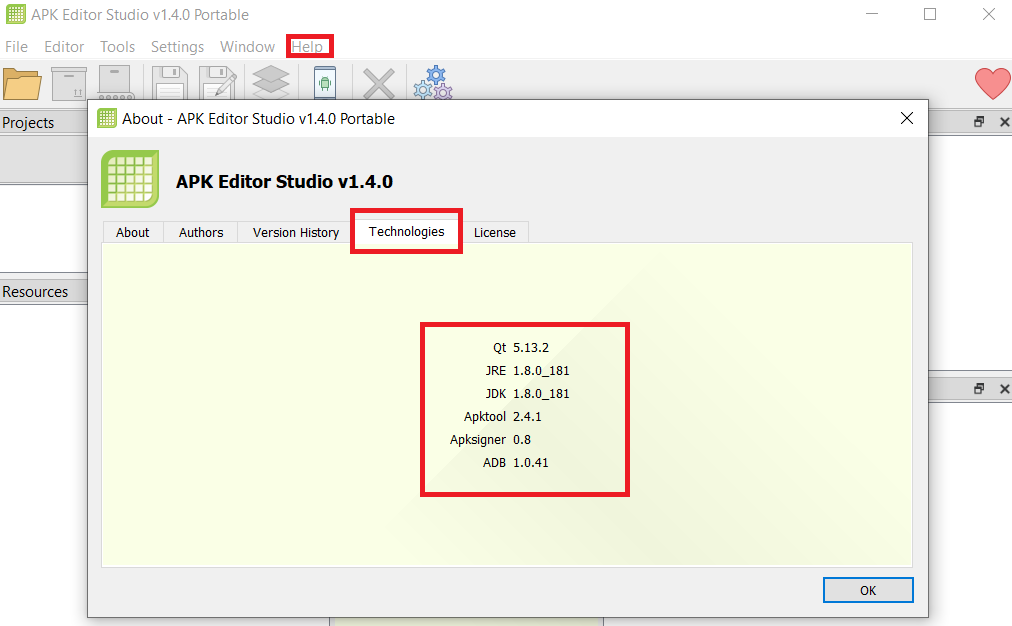Click the gray X toolbar icon
Screen dimensions: 1012x626
379,84
